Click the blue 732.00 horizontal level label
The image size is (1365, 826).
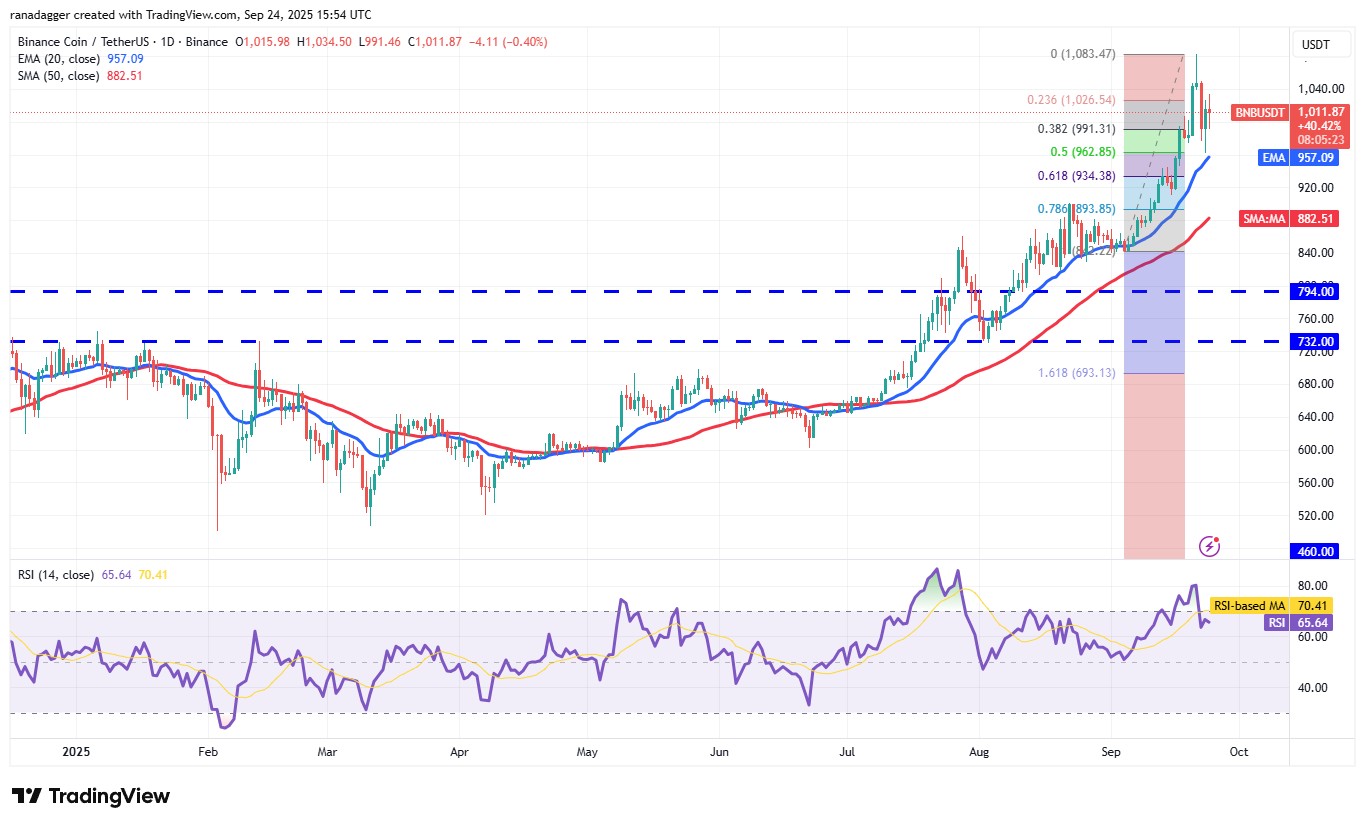coord(1314,341)
